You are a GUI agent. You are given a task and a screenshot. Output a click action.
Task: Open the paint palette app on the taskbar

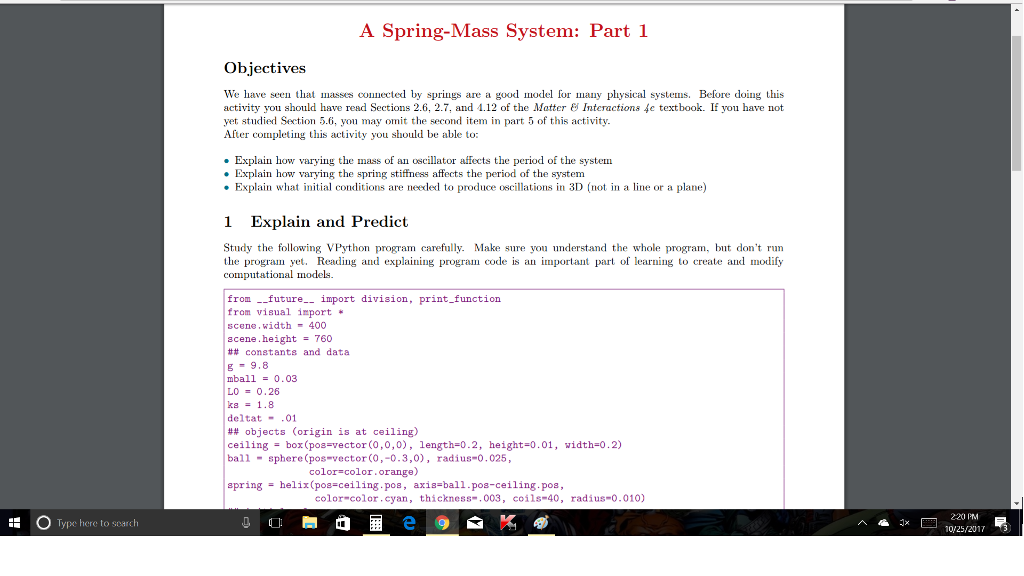539,522
